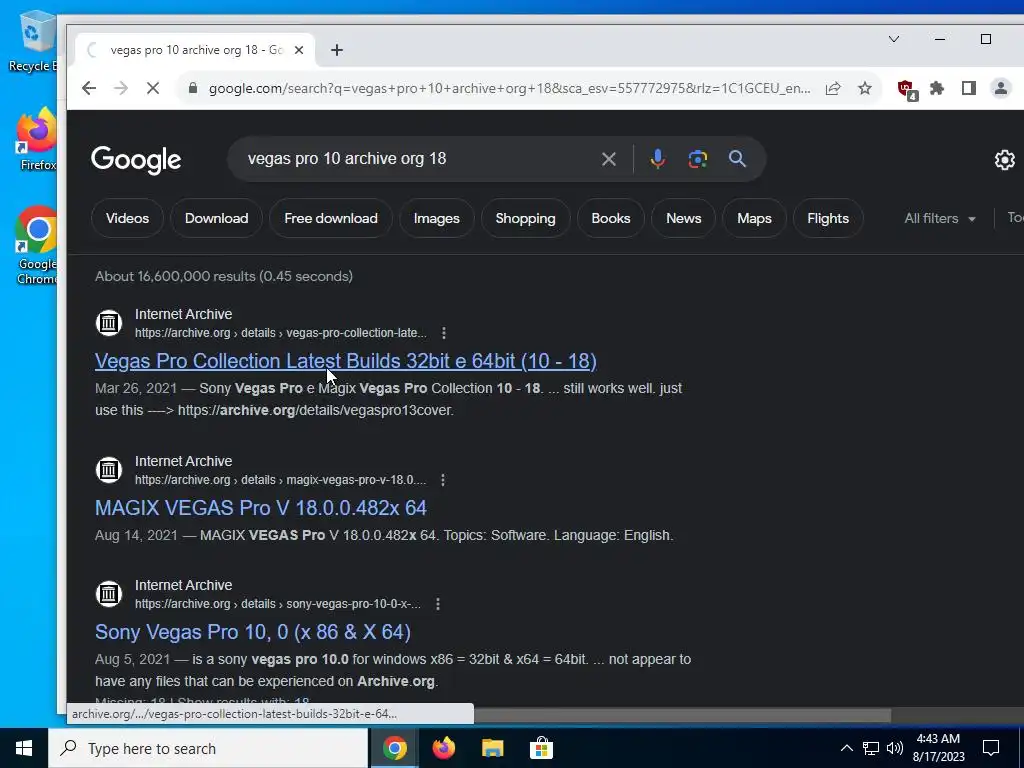Open more options for Sony Vegas Pro 10 result
This screenshot has width=1024, height=768.
438,604
